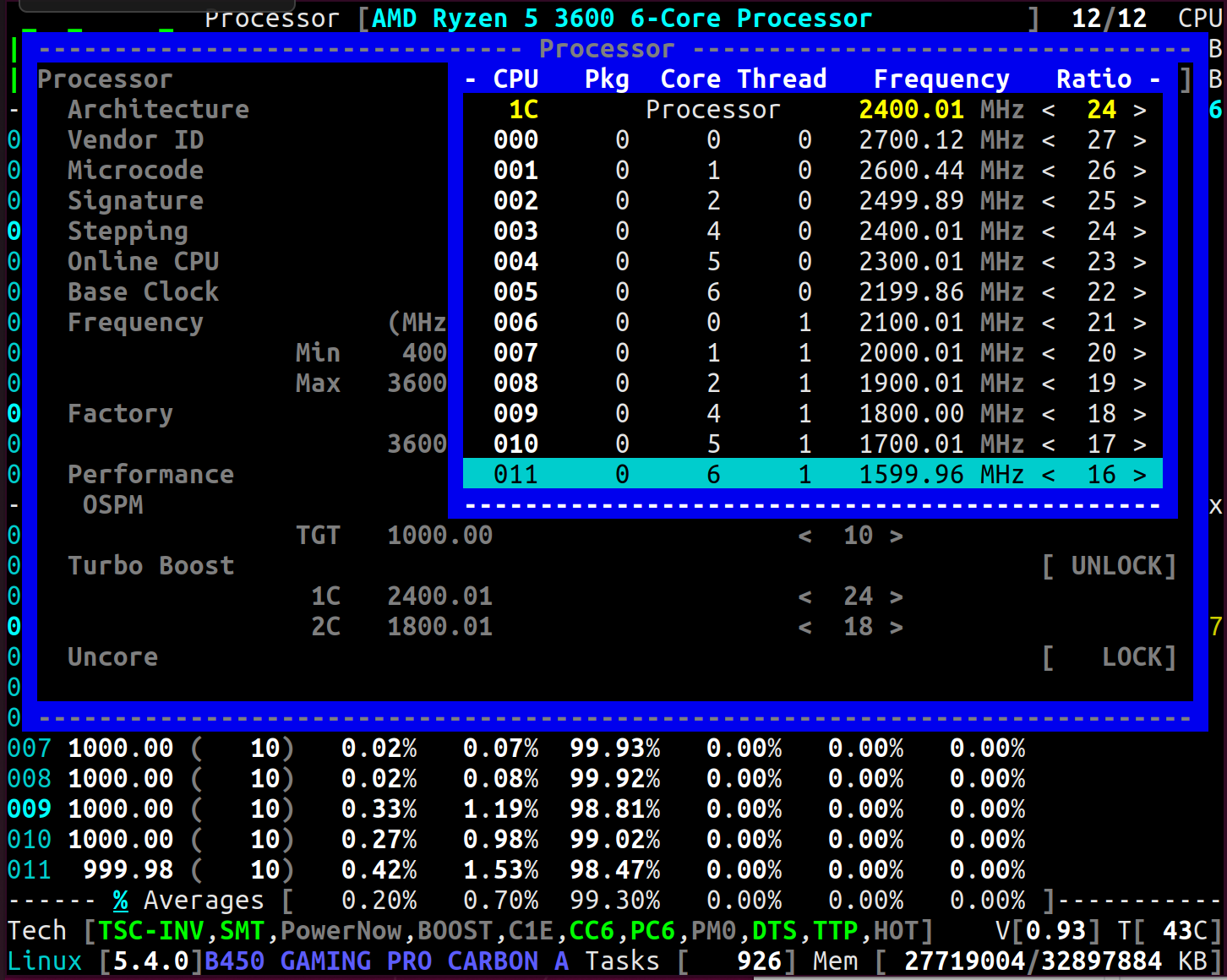Click the Linux 5.4.0 kernel label

105,961
